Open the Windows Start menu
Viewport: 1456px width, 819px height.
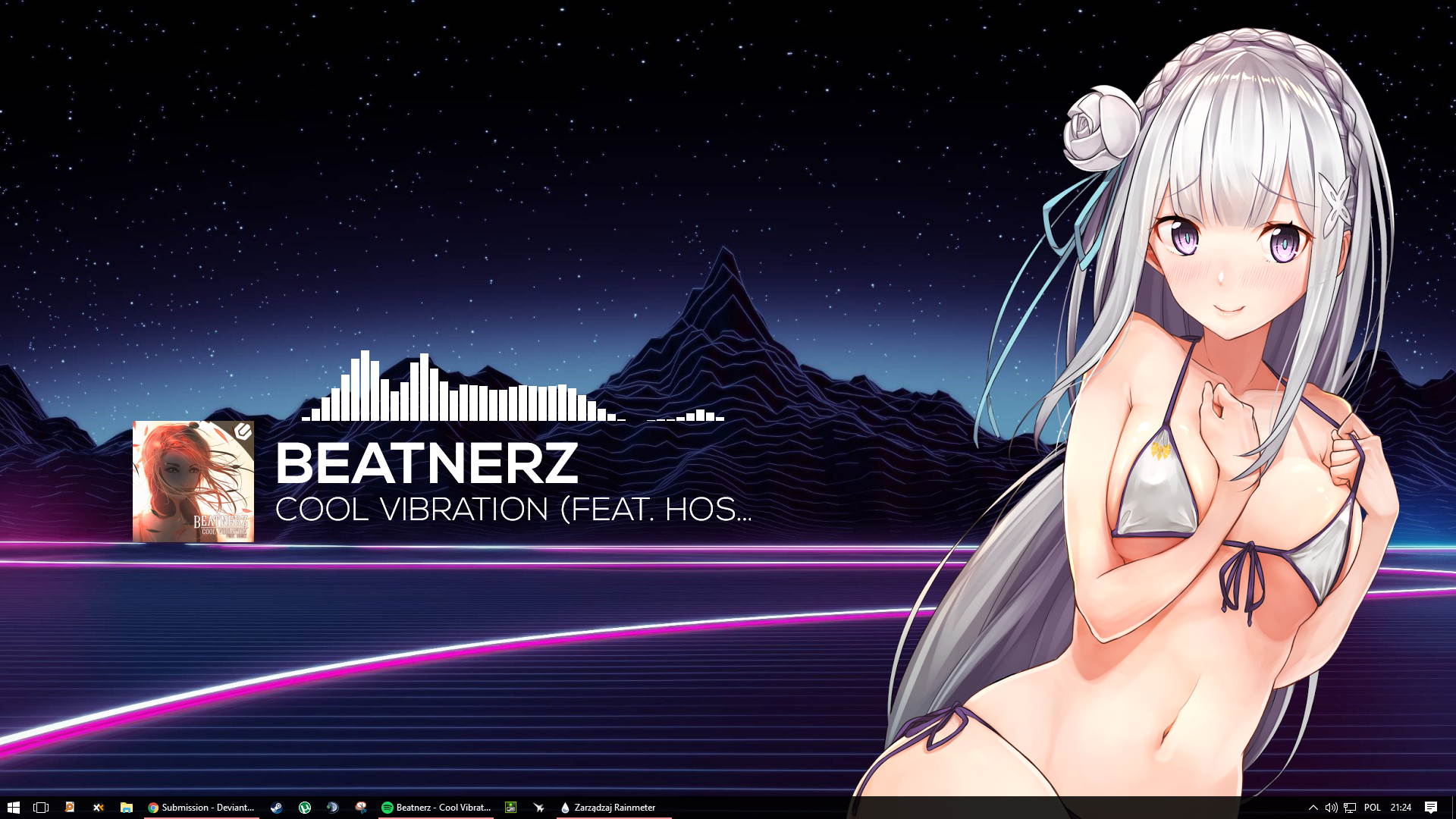pyautogui.click(x=13, y=808)
